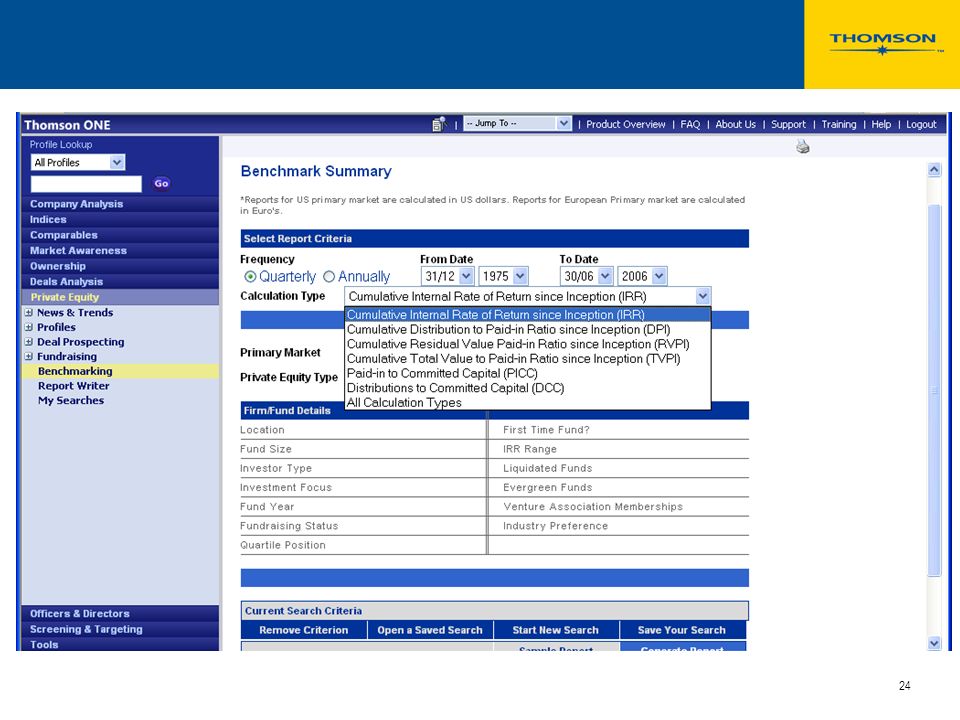Screen dimensions: 960x720
Task: Click the page scrollbar down arrow
Action: [x=934, y=643]
